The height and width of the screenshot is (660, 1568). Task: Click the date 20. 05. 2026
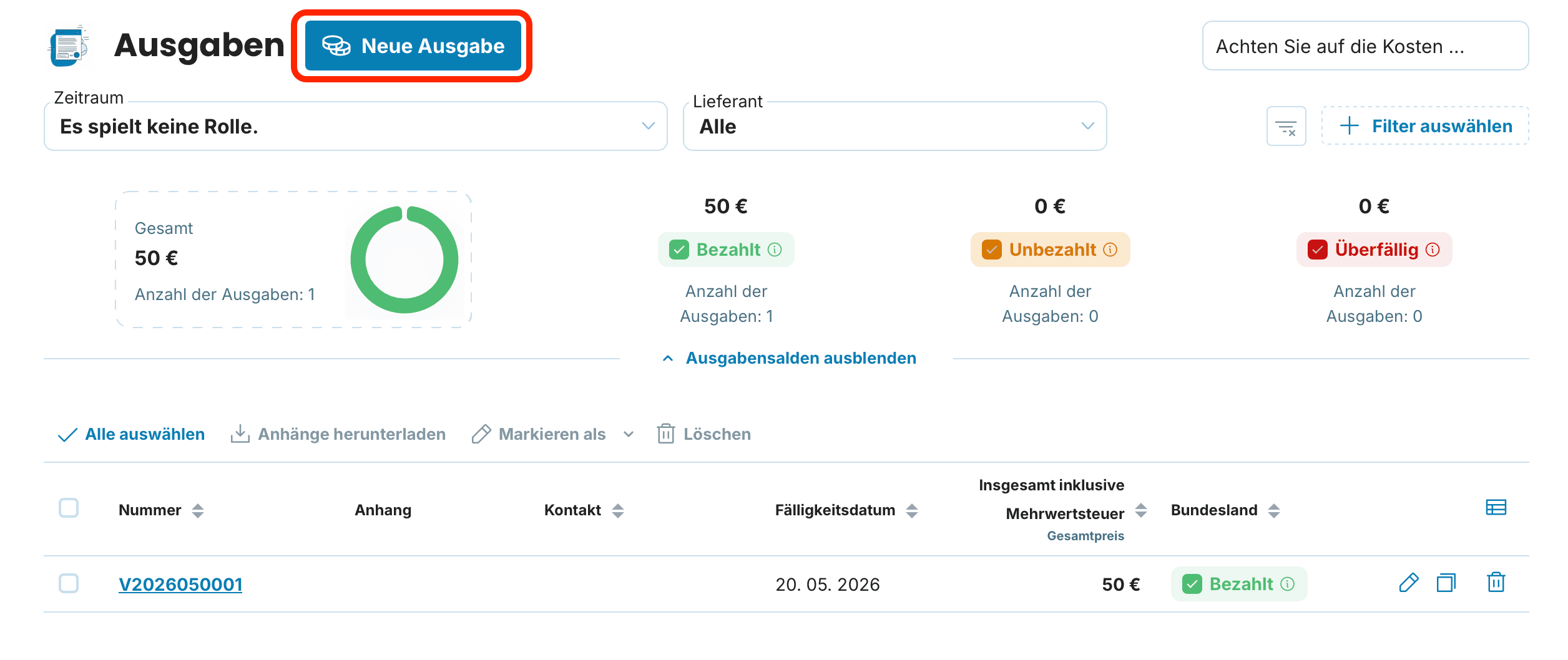pyautogui.click(x=828, y=585)
